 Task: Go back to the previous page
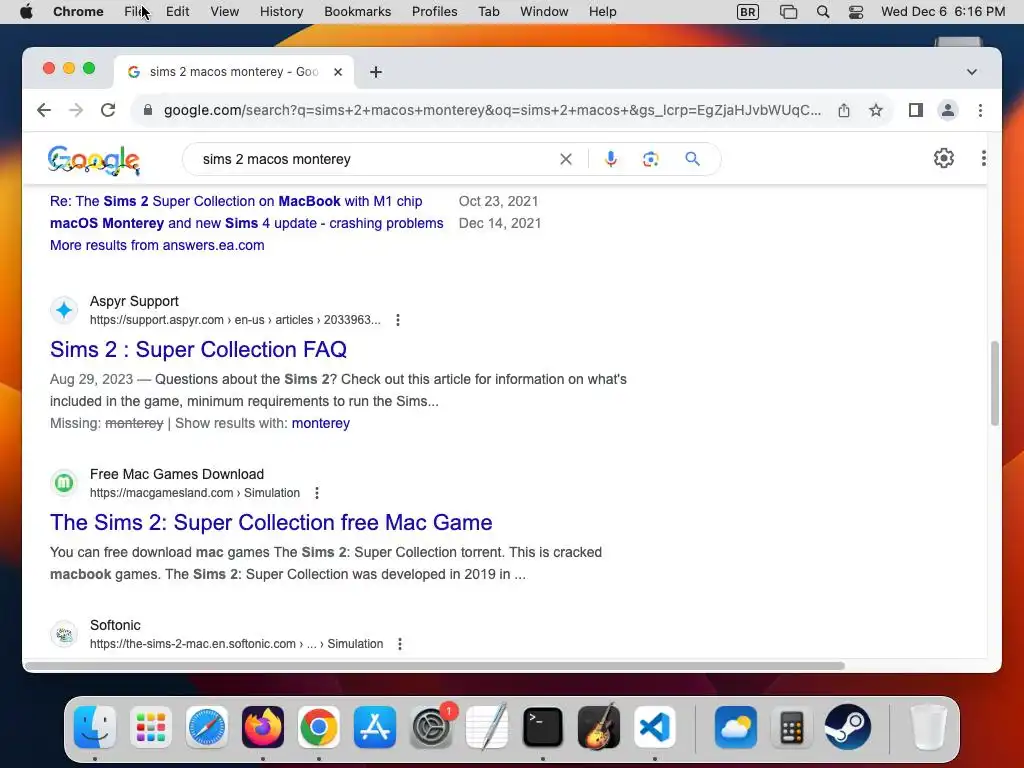(x=44, y=110)
